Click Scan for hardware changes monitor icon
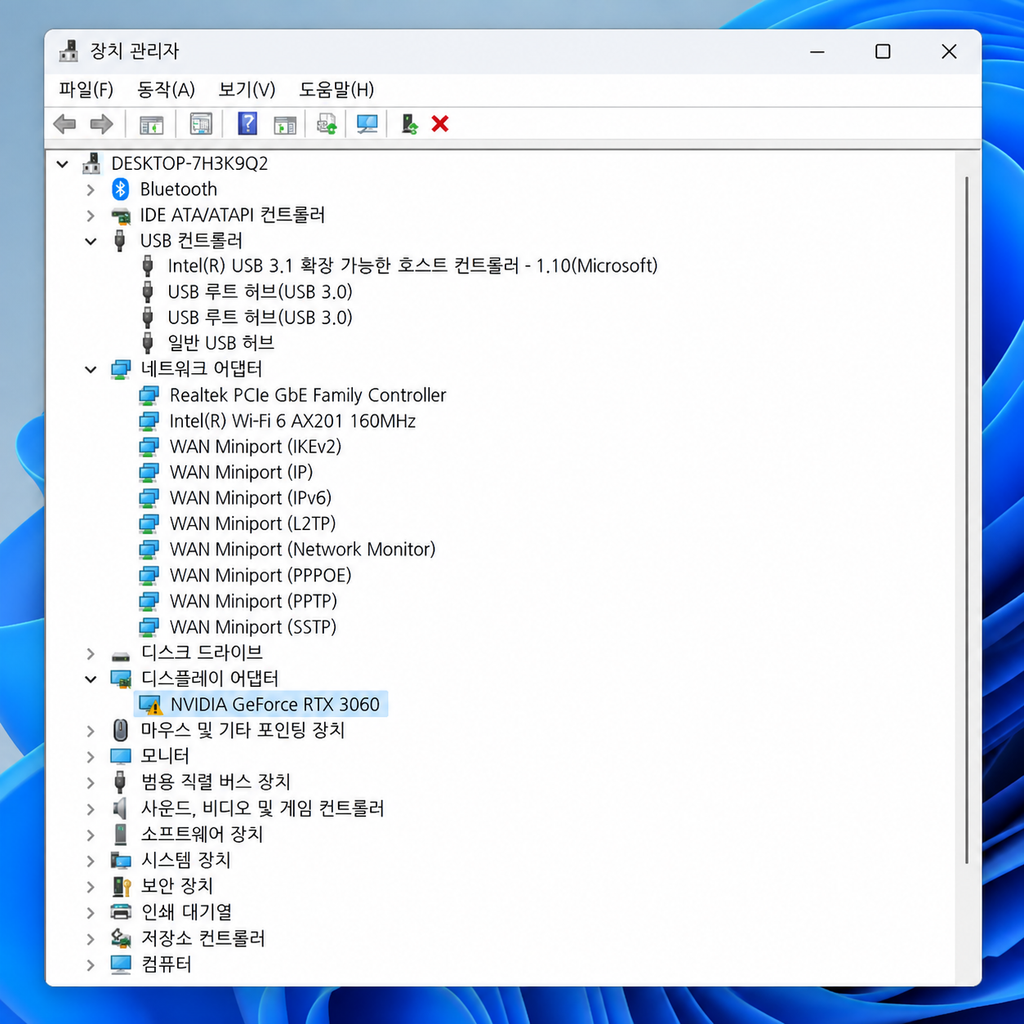1024x1024 pixels. (367, 123)
